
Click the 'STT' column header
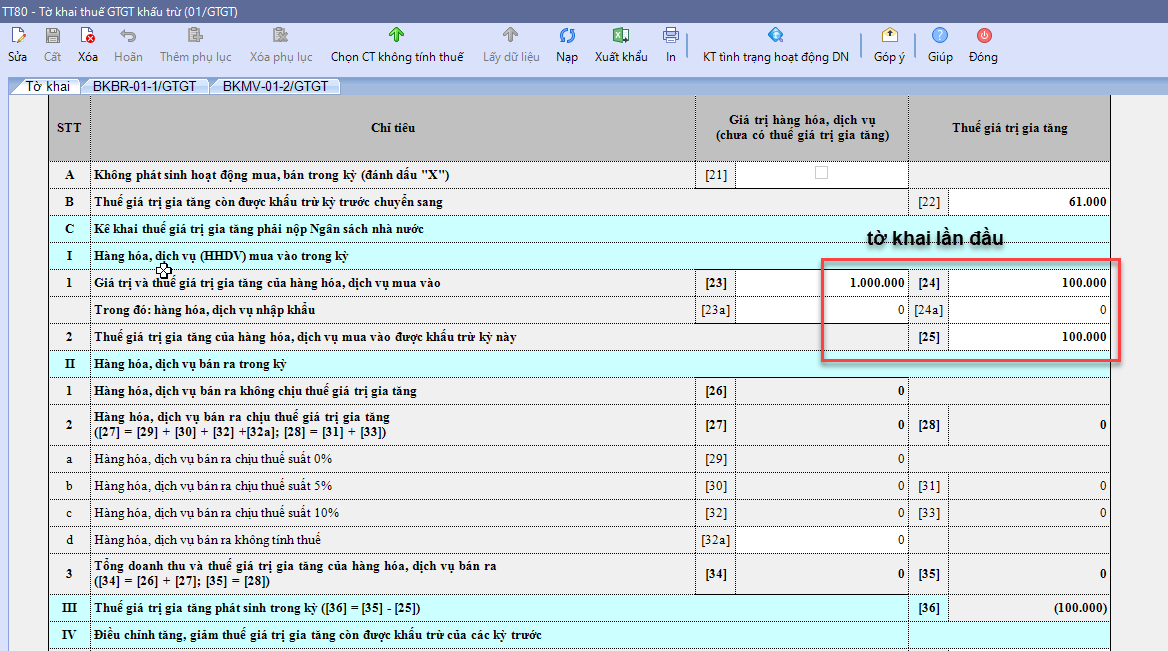pyautogui.click(x=69, y=128)
